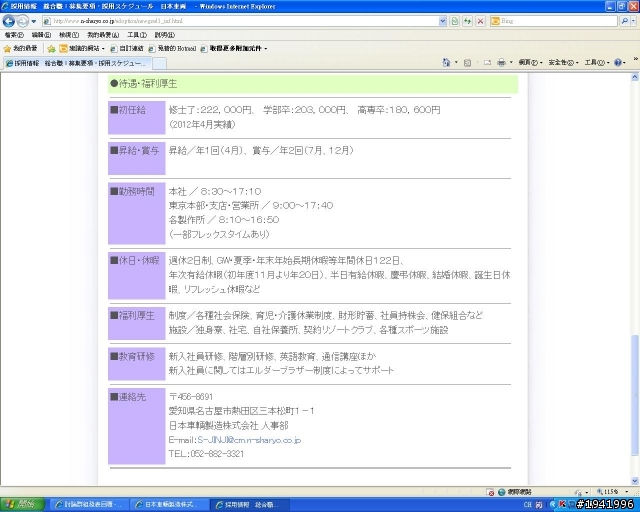Screen dimensions: 640x512
Task: Click the vertical scrollbar thumb
Action: point(635,396)
